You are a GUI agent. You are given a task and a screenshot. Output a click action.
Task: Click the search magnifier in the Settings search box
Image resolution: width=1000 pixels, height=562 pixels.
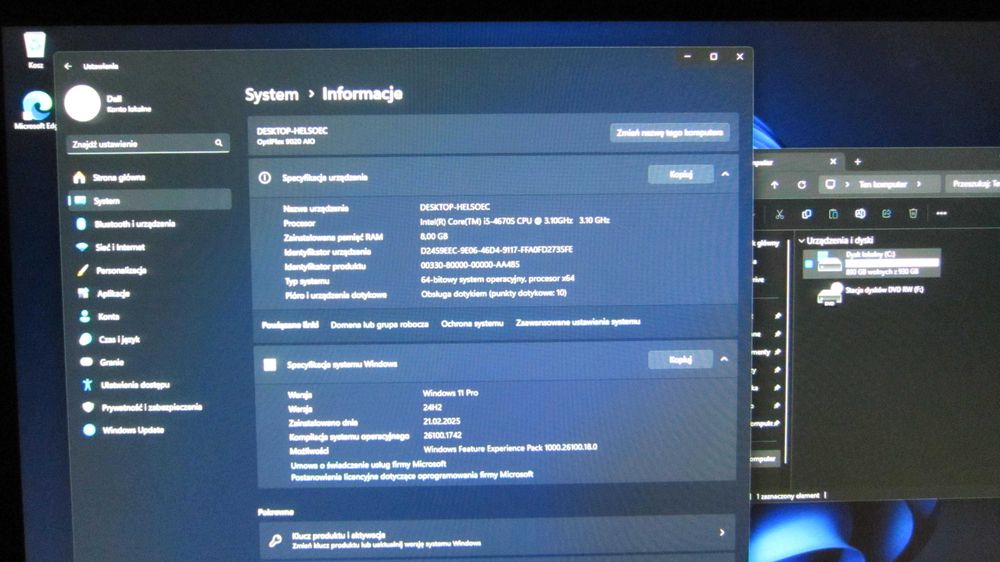(x=219, y=143)
